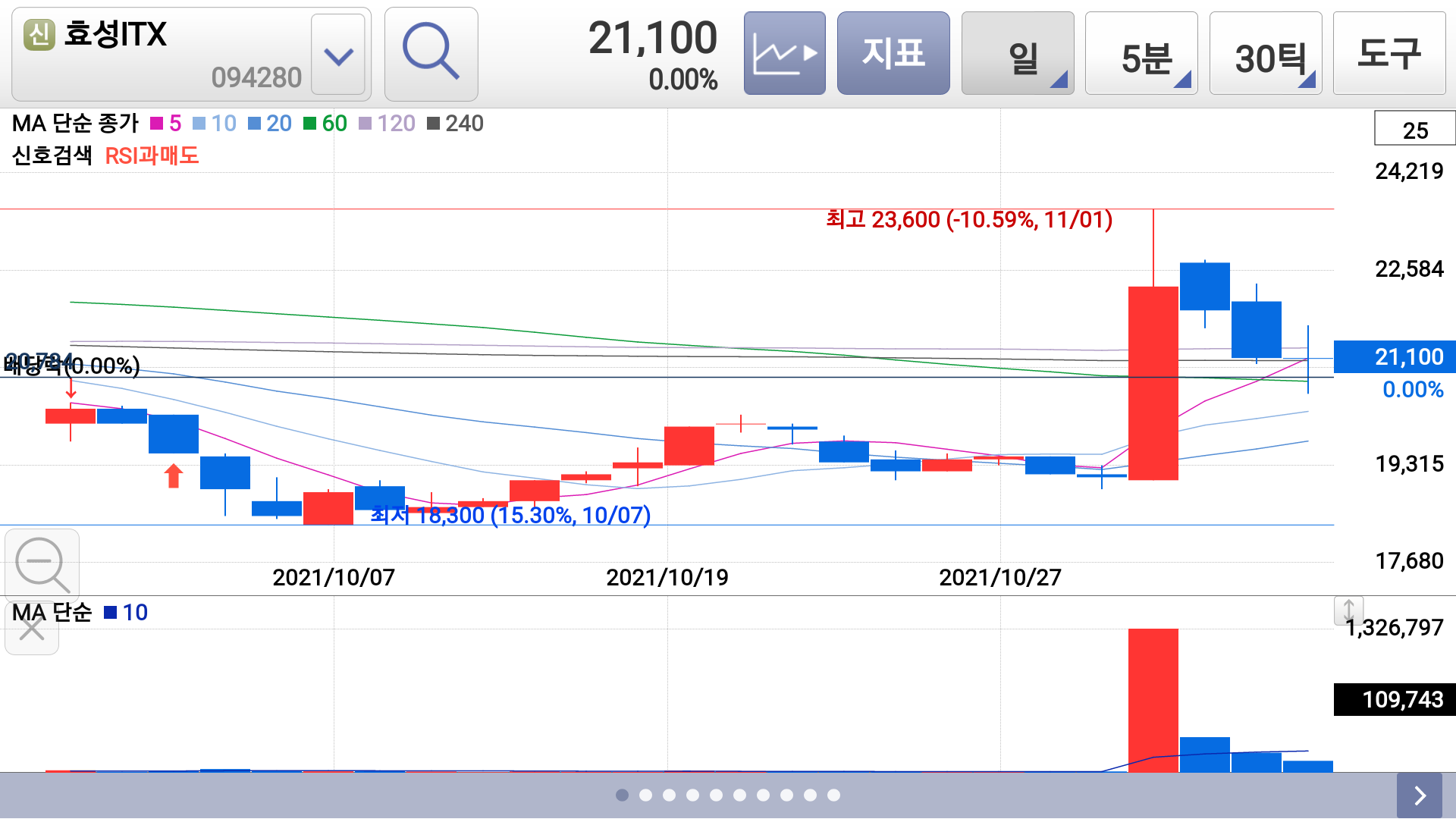The width and height of the screenshot is (1456, 819).
Task: Click the magnifying glass stock search icon
Action: 431,53
